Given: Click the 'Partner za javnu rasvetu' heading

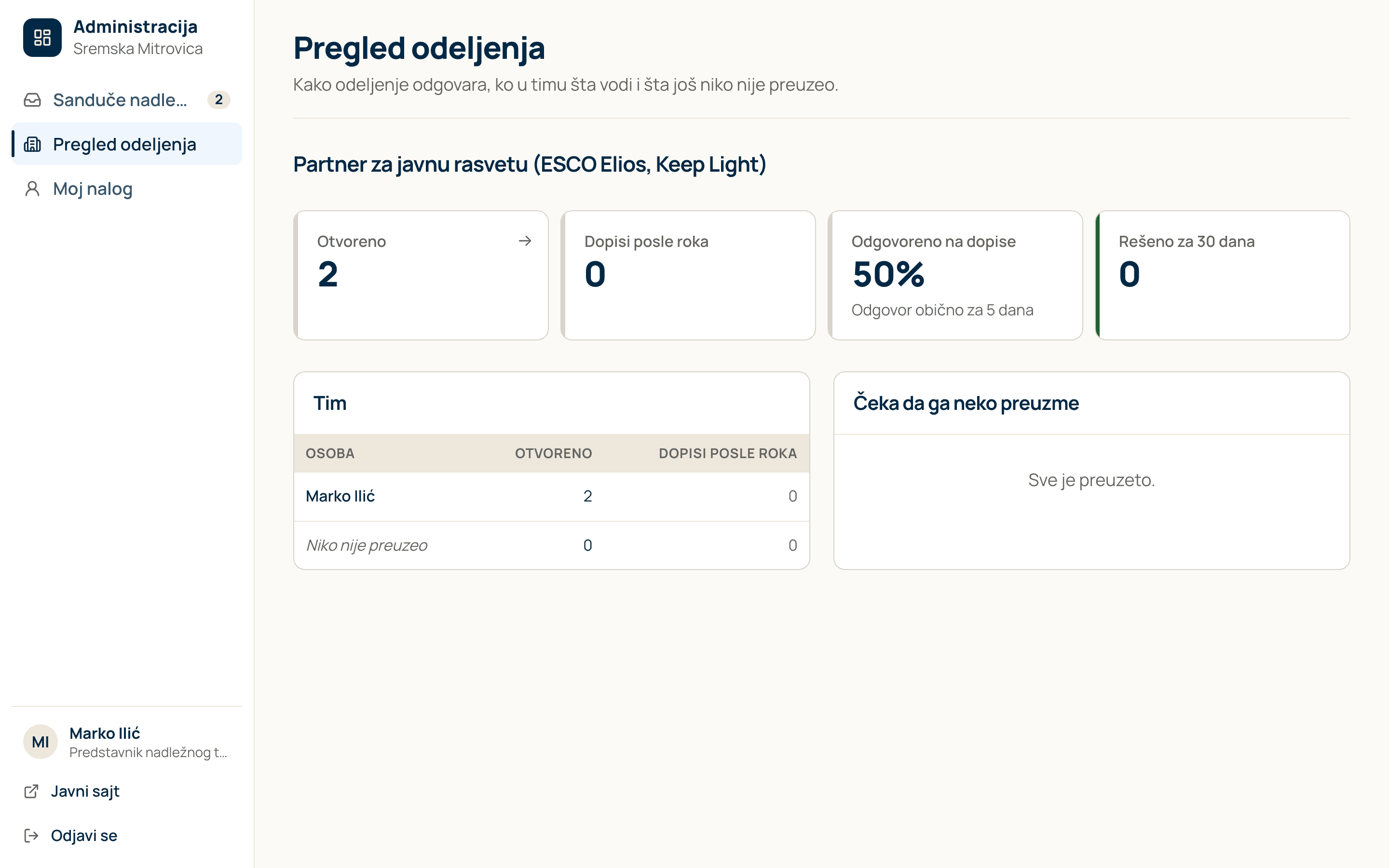Looking at the screenshot, I should [530, 164].
